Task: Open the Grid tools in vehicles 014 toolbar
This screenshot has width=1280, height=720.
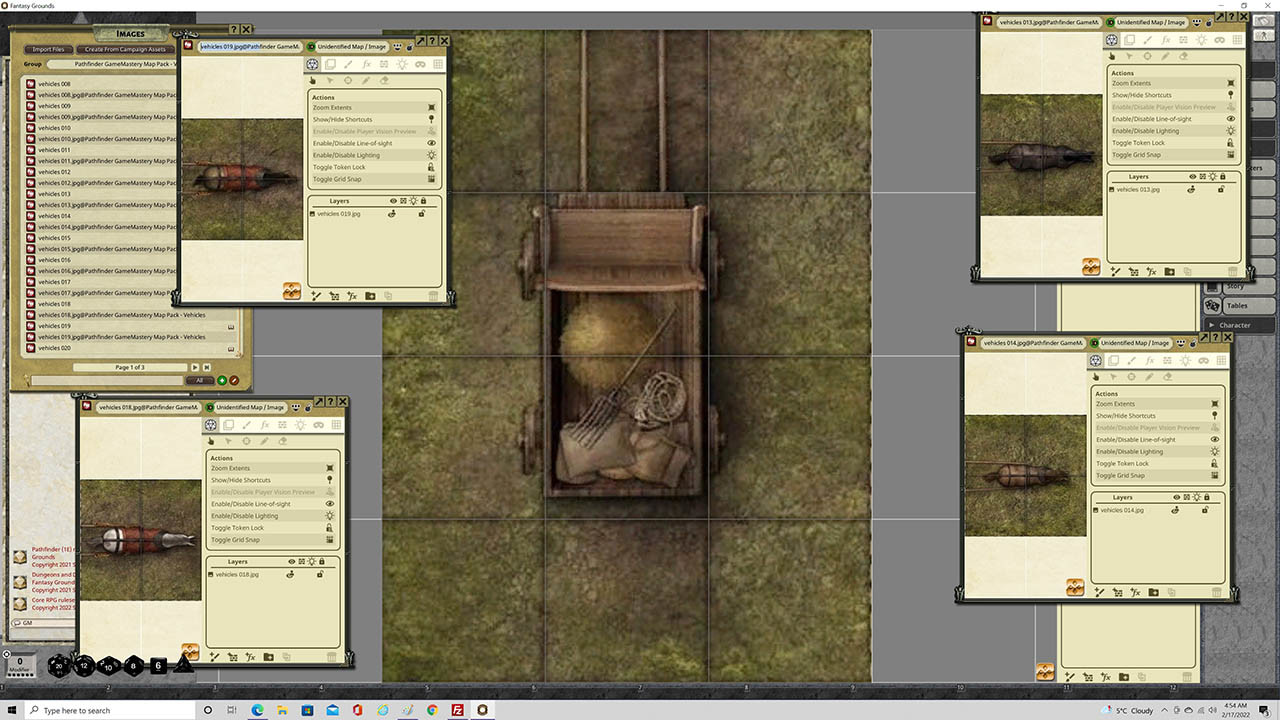Action: pos(1221,360)
